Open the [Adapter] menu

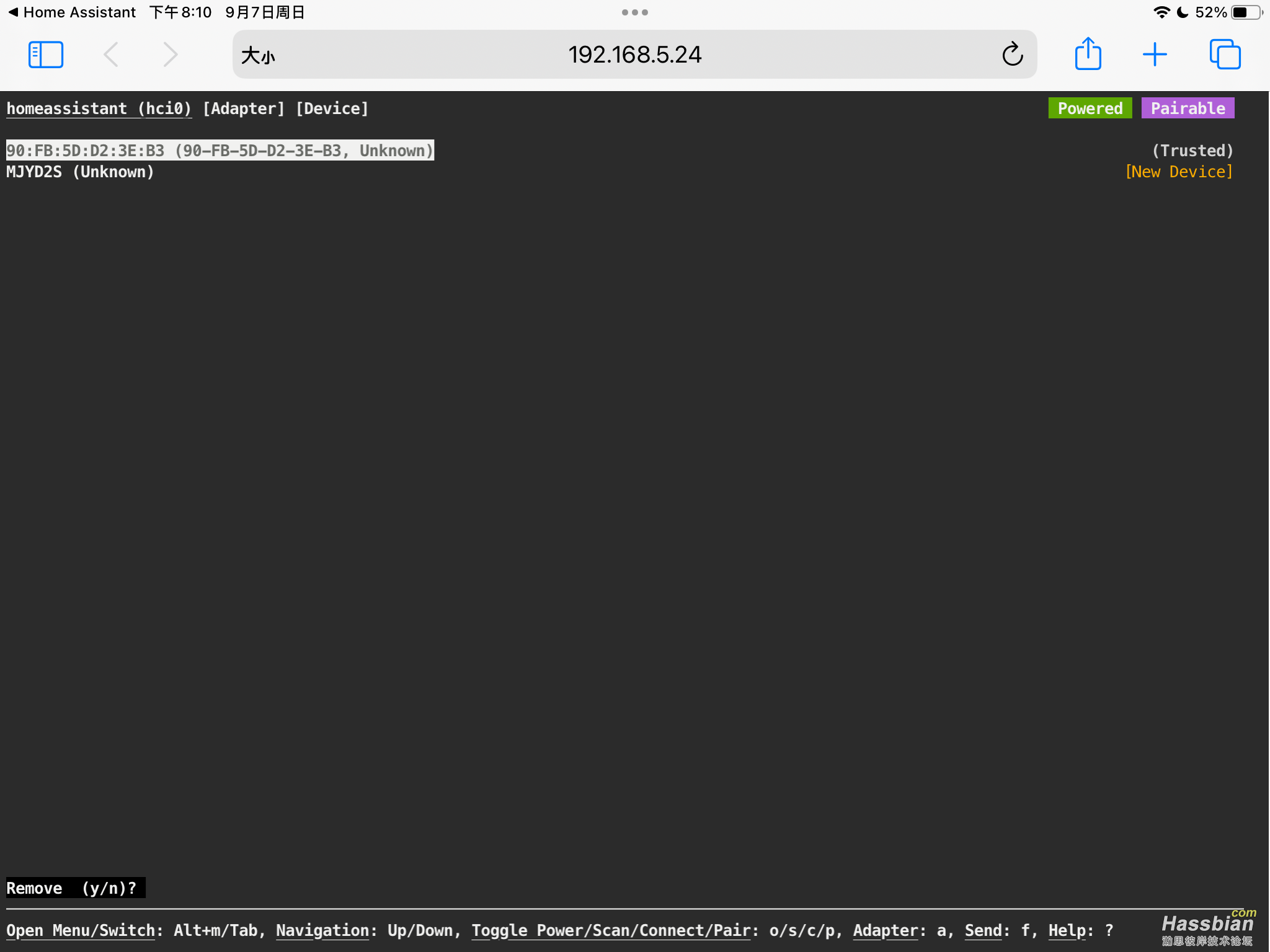tap(244, 108)
